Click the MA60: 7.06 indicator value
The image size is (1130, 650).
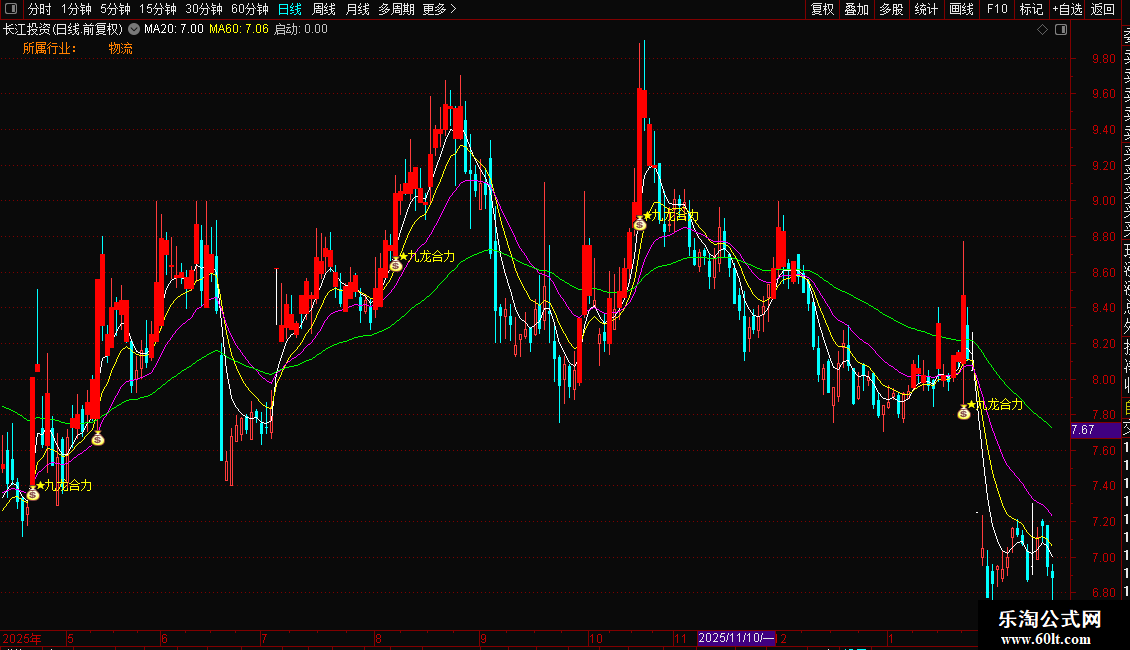[x=239, y=30]
